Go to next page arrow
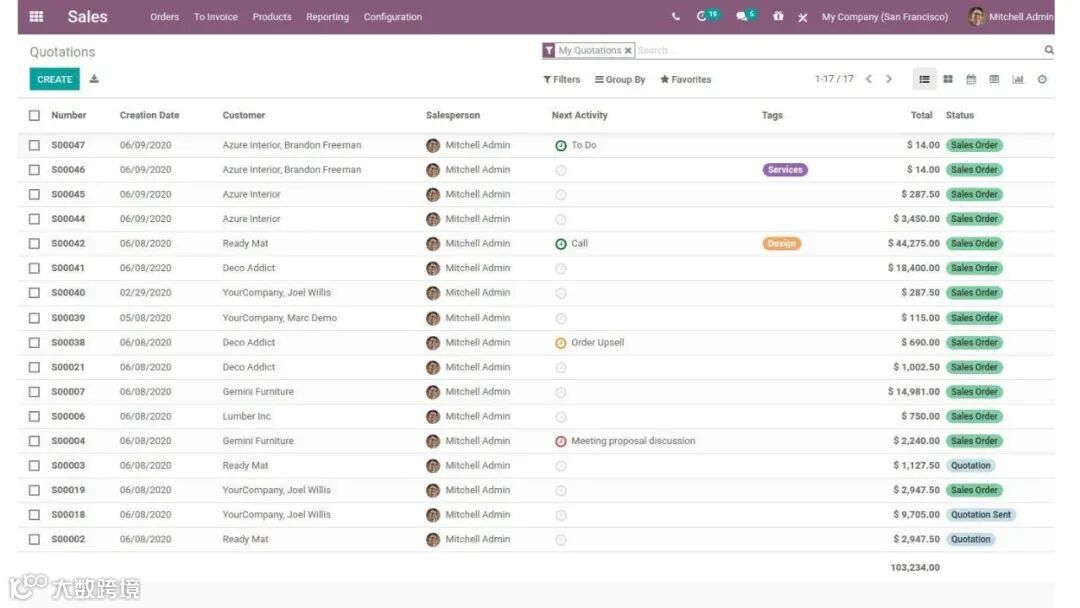The height and width of the screenshot is (608, 1080). [x=889, y=79]
